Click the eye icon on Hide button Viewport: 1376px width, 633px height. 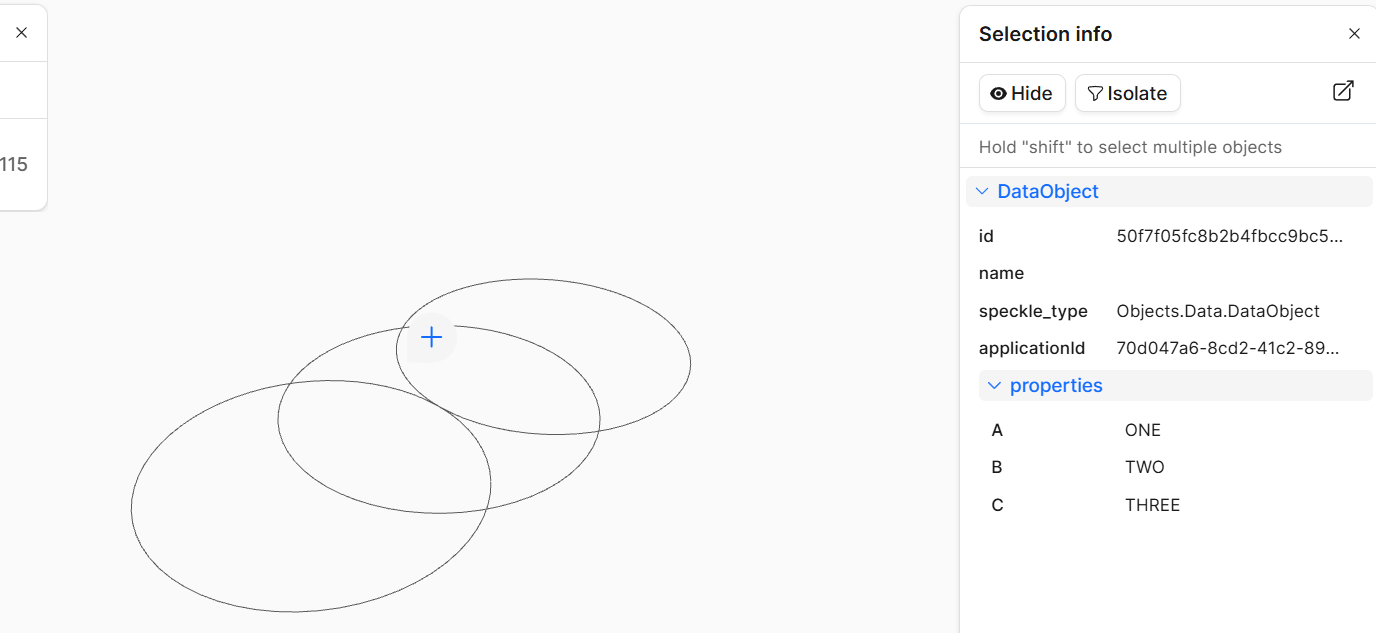tap(998, 93)
